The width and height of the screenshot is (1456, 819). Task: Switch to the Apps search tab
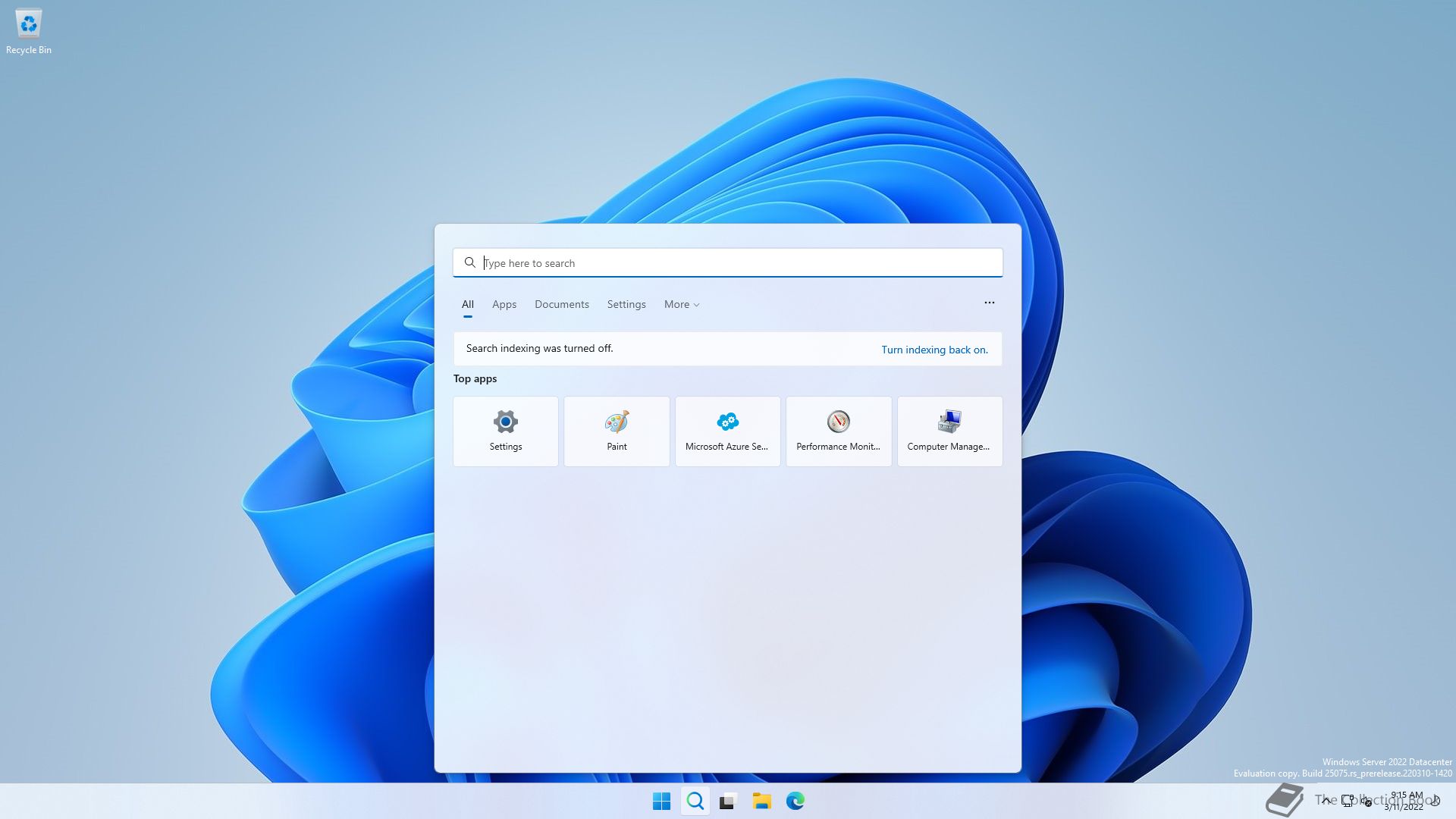click(504, 304)
